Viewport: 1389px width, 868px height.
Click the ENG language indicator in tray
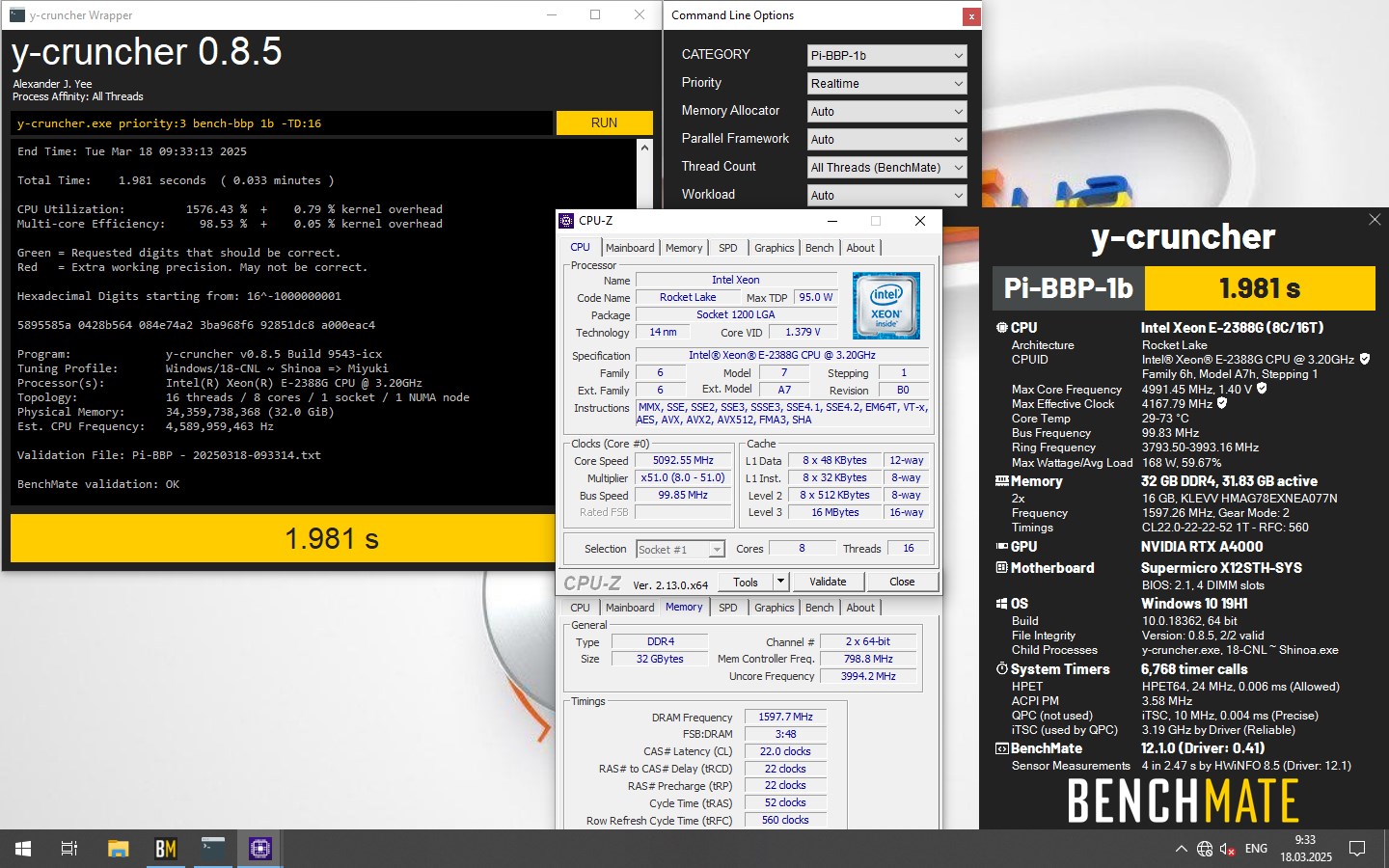tap(1256, 849)
